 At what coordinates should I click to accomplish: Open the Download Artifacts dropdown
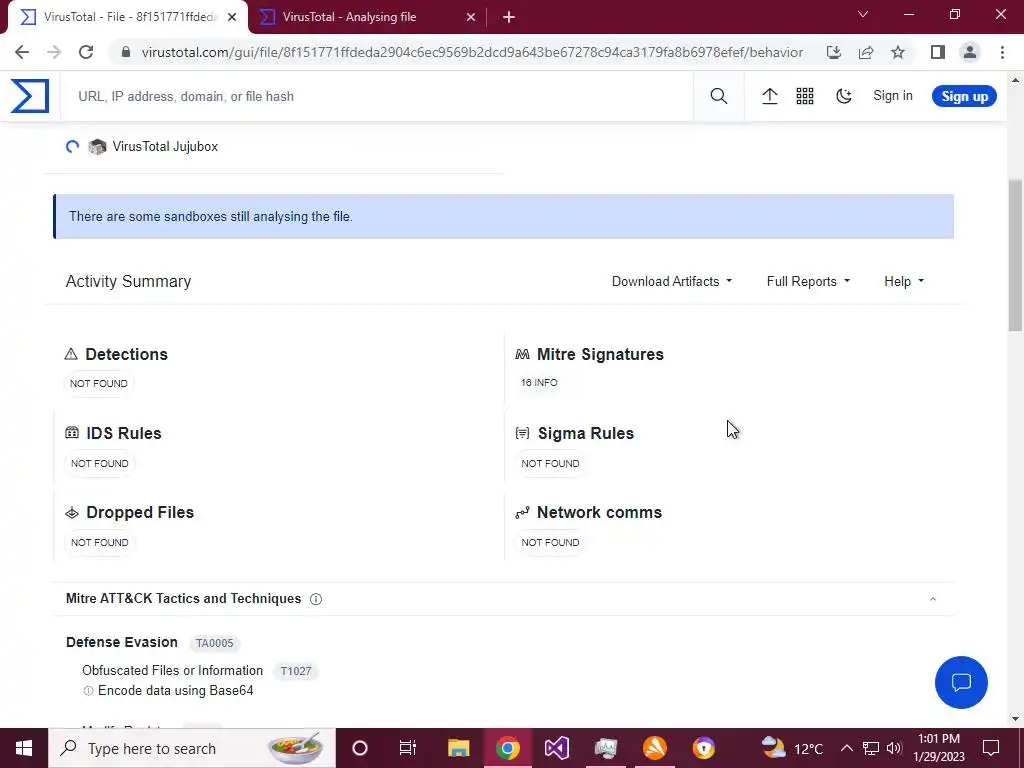[x=672, y=281]
